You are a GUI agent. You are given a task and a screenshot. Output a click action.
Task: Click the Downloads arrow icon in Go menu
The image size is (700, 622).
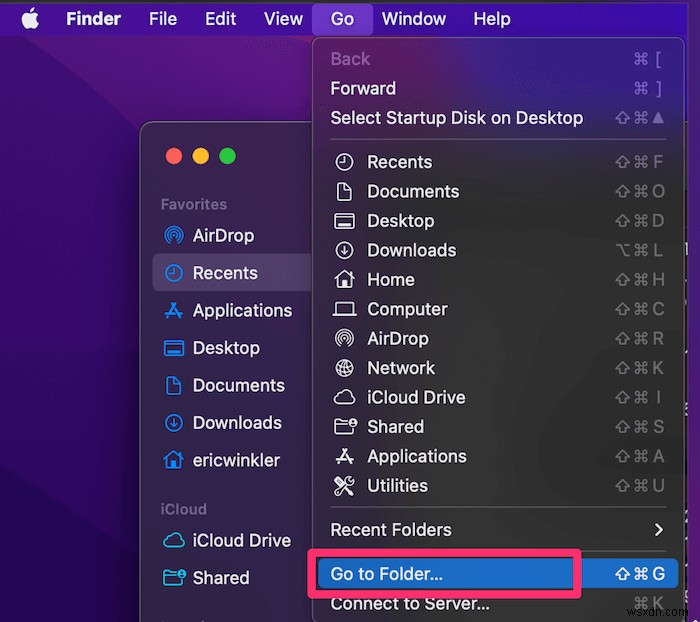click(x=344, y=250)
